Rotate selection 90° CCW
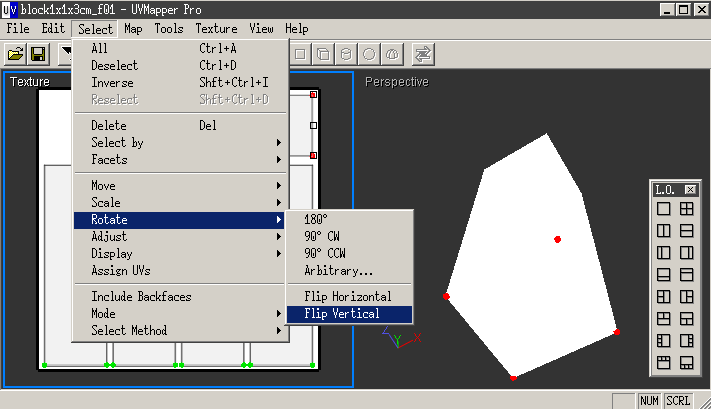This screenshot has width=711, height=409. click(x=350, y=253)
